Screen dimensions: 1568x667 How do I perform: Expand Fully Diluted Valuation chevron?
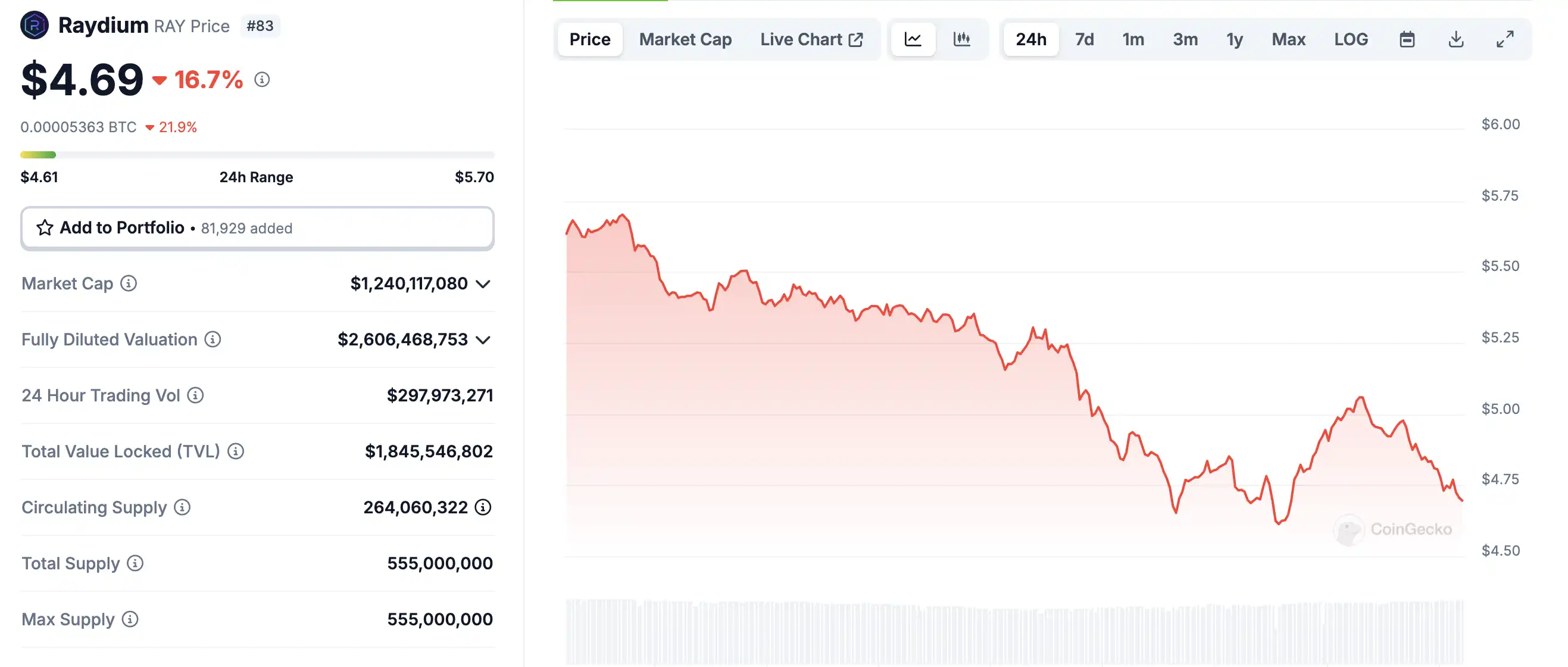483,340
